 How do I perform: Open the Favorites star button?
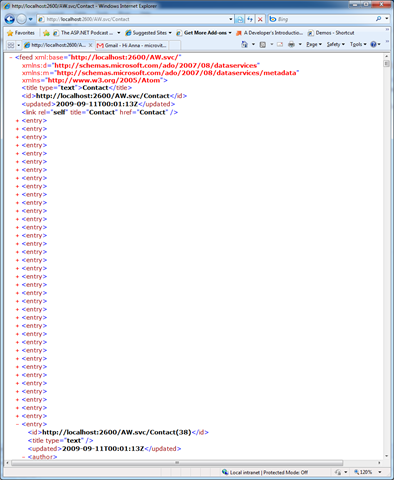click(21, 33)
